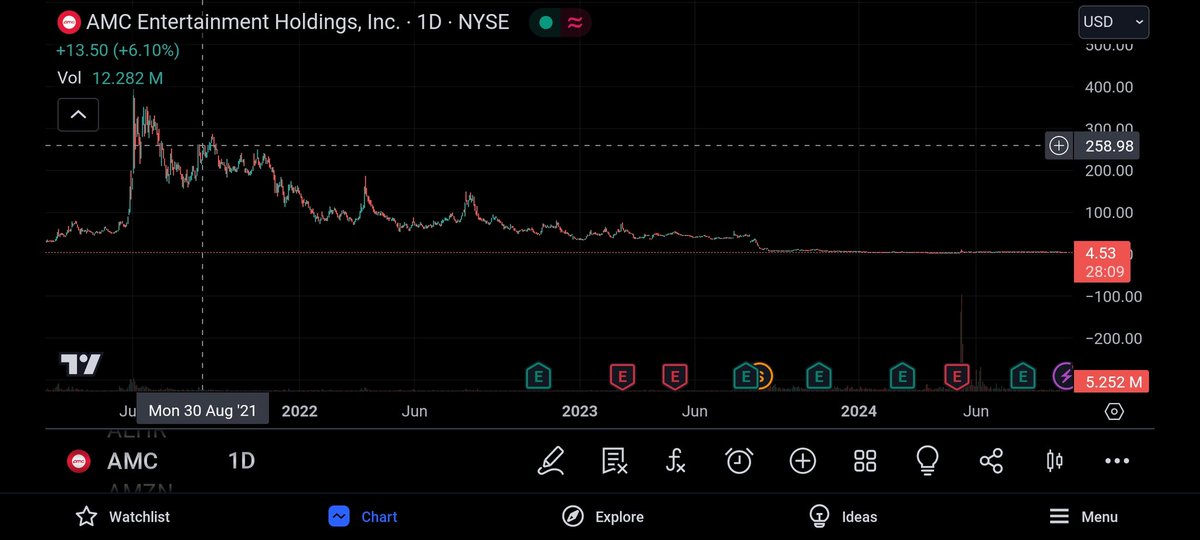Create an alert with the alarm clock icon
The height and width of the screenshot is (540, 1200).
739,460
